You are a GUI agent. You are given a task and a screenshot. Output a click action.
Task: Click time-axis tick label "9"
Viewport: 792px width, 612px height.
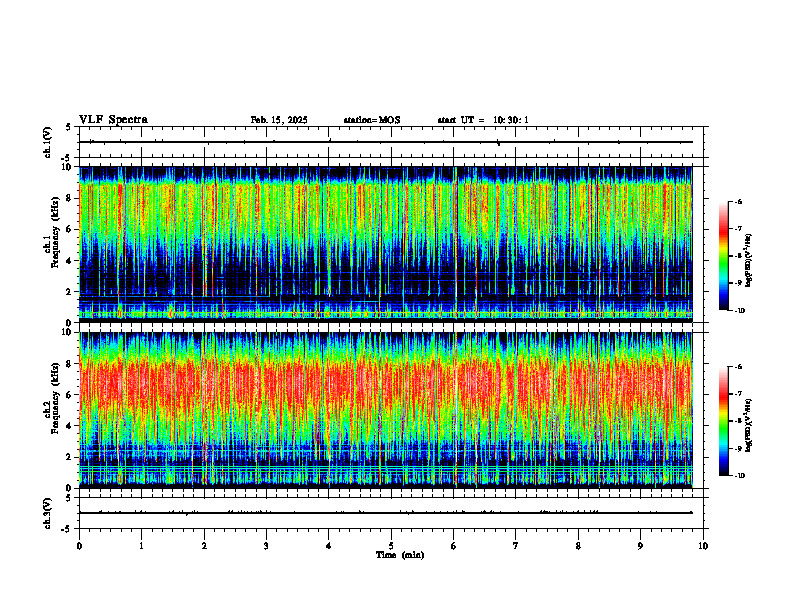click(640, 546)
